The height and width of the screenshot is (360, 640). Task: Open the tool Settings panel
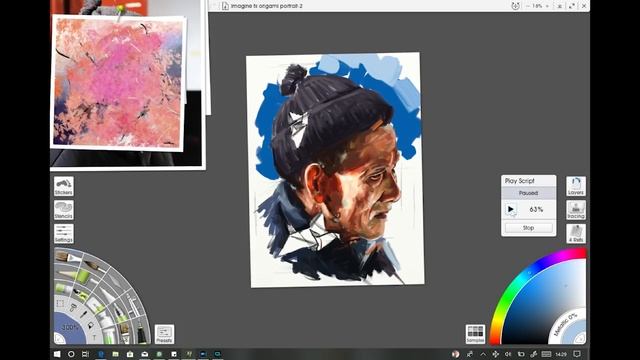(x=64, y=233)
